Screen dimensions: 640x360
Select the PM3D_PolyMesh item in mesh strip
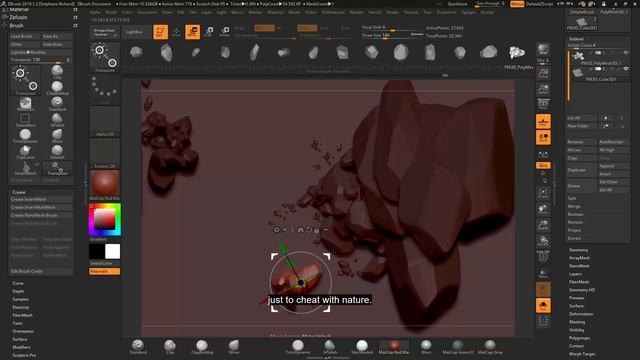[517, 53]
